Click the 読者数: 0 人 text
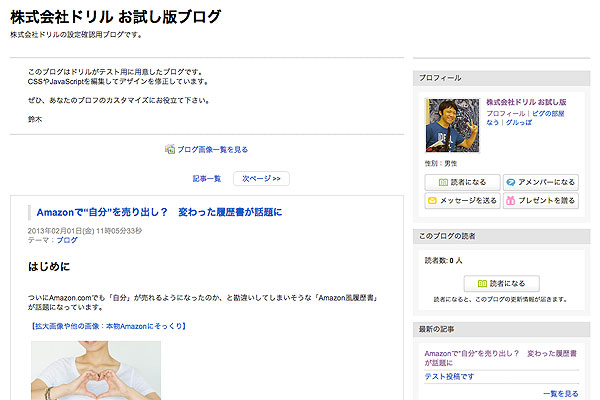The height and width of the screenshot is (400, 600). coord(443,261)
